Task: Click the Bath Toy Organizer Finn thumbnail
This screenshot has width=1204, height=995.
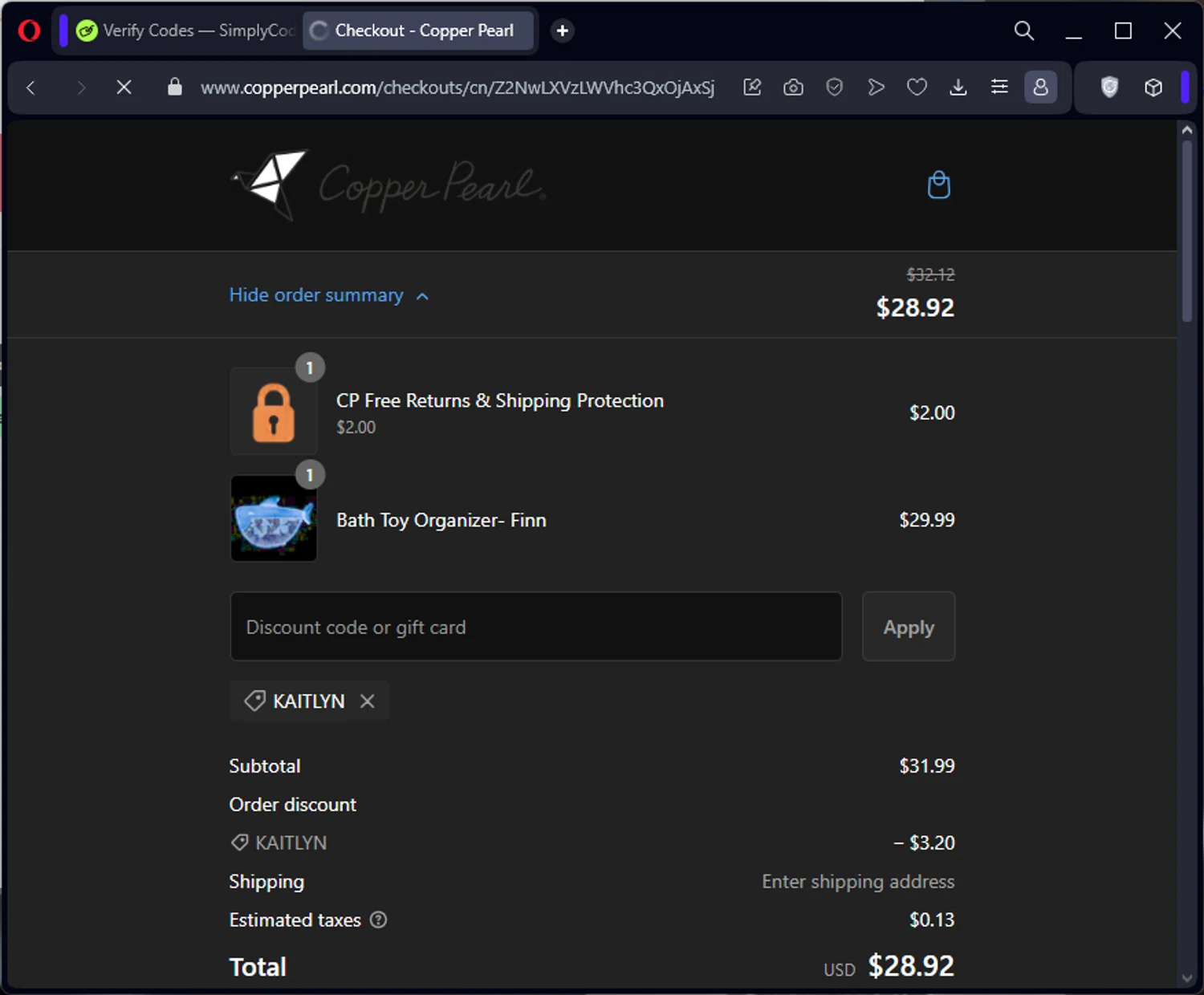Action: tap(274, 518)
